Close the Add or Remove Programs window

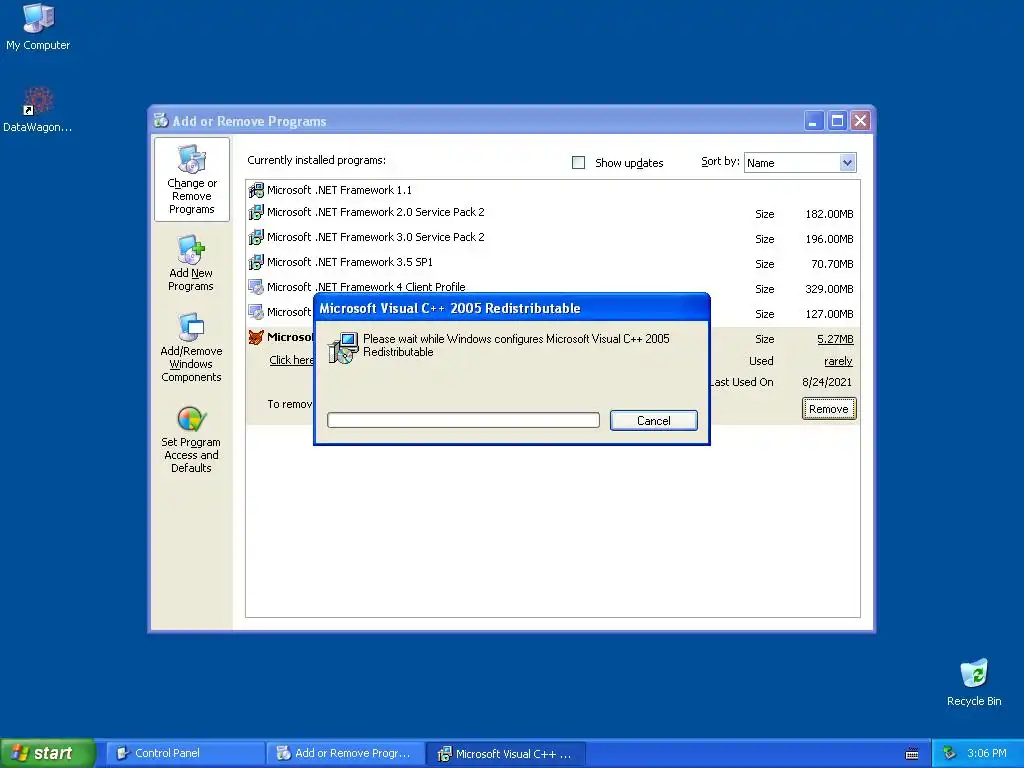point(861,121)
